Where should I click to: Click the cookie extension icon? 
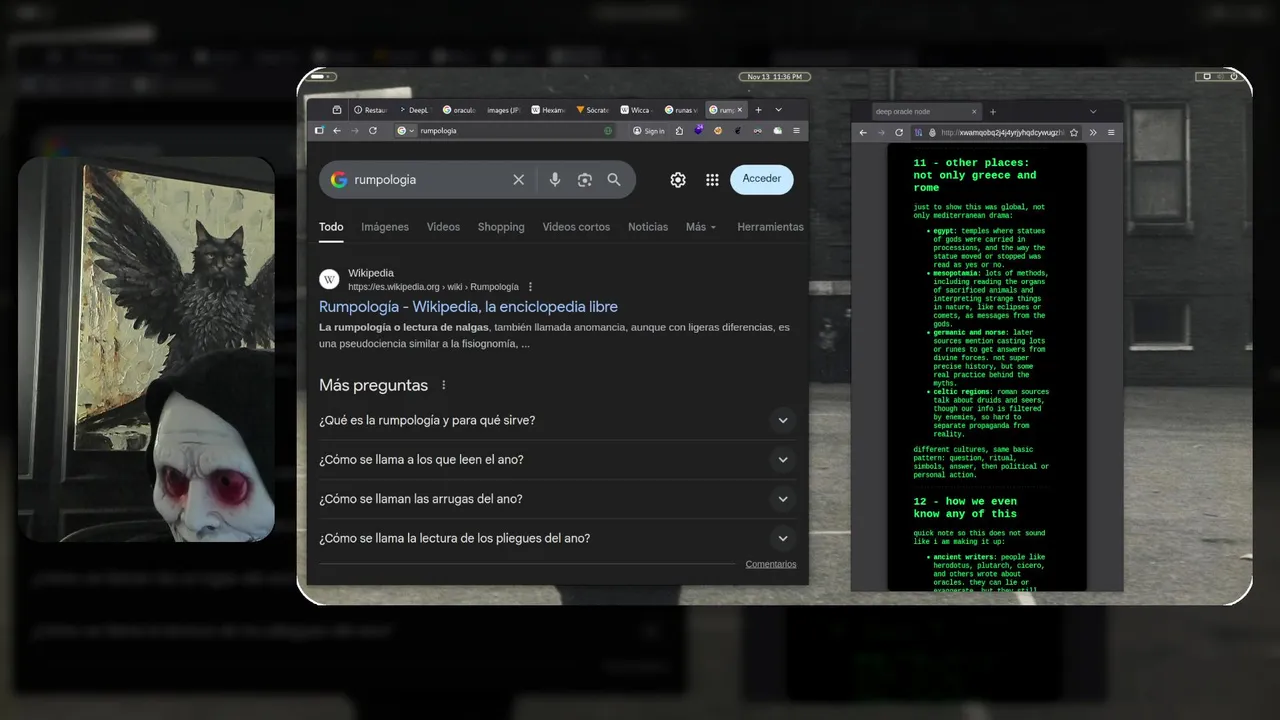pyautogui.click(x=718, y=131)
